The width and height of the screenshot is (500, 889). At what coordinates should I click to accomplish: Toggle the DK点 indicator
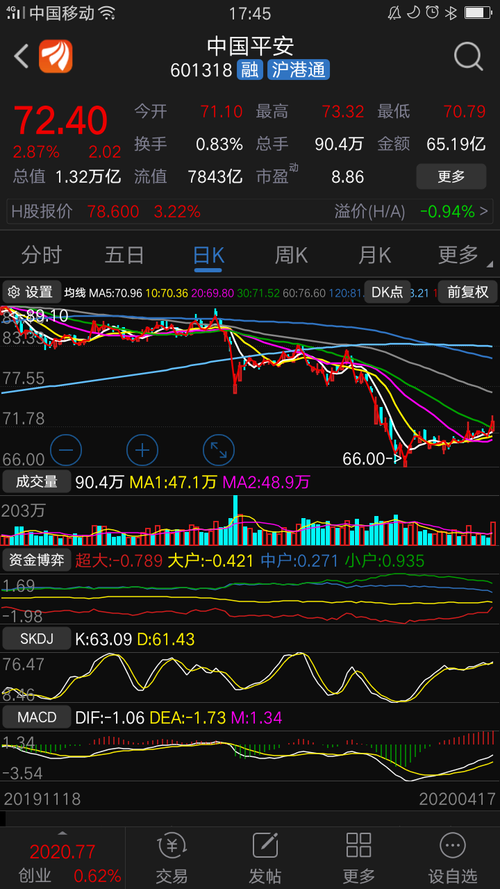point(387,292)
